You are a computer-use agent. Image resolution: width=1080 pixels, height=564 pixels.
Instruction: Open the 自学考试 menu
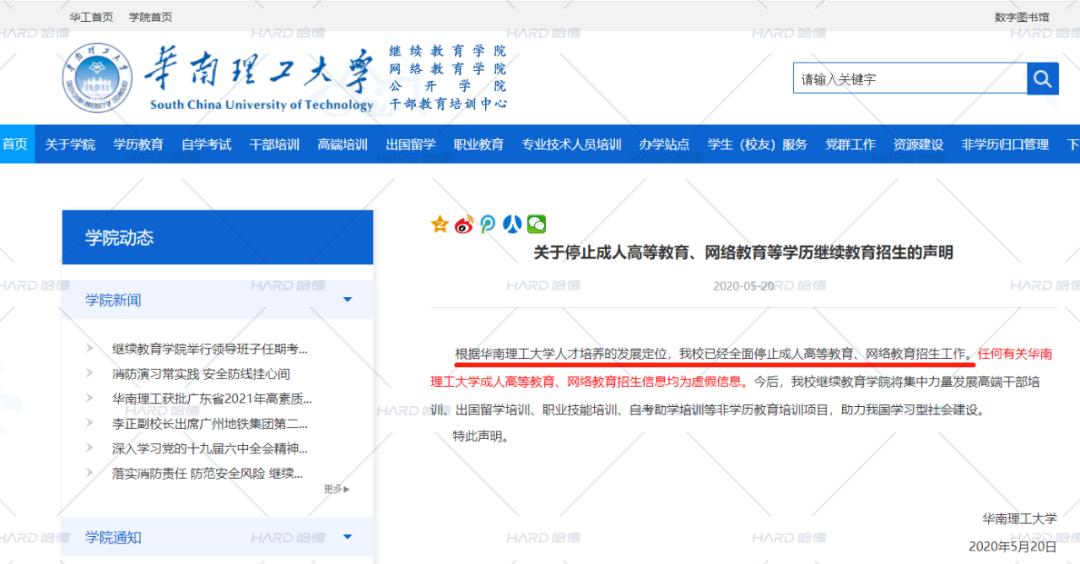click(x=206, y=144)
